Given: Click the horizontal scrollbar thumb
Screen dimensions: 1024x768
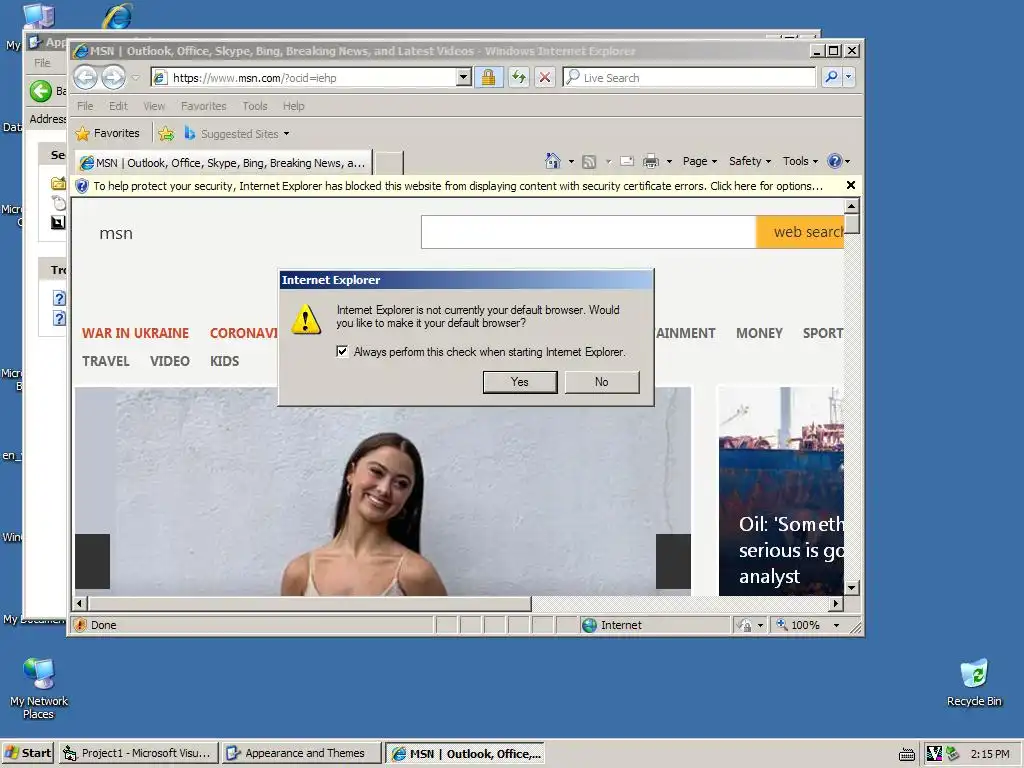Looking at the screenshot, I should pyautogui.click(x=310, y=603).
